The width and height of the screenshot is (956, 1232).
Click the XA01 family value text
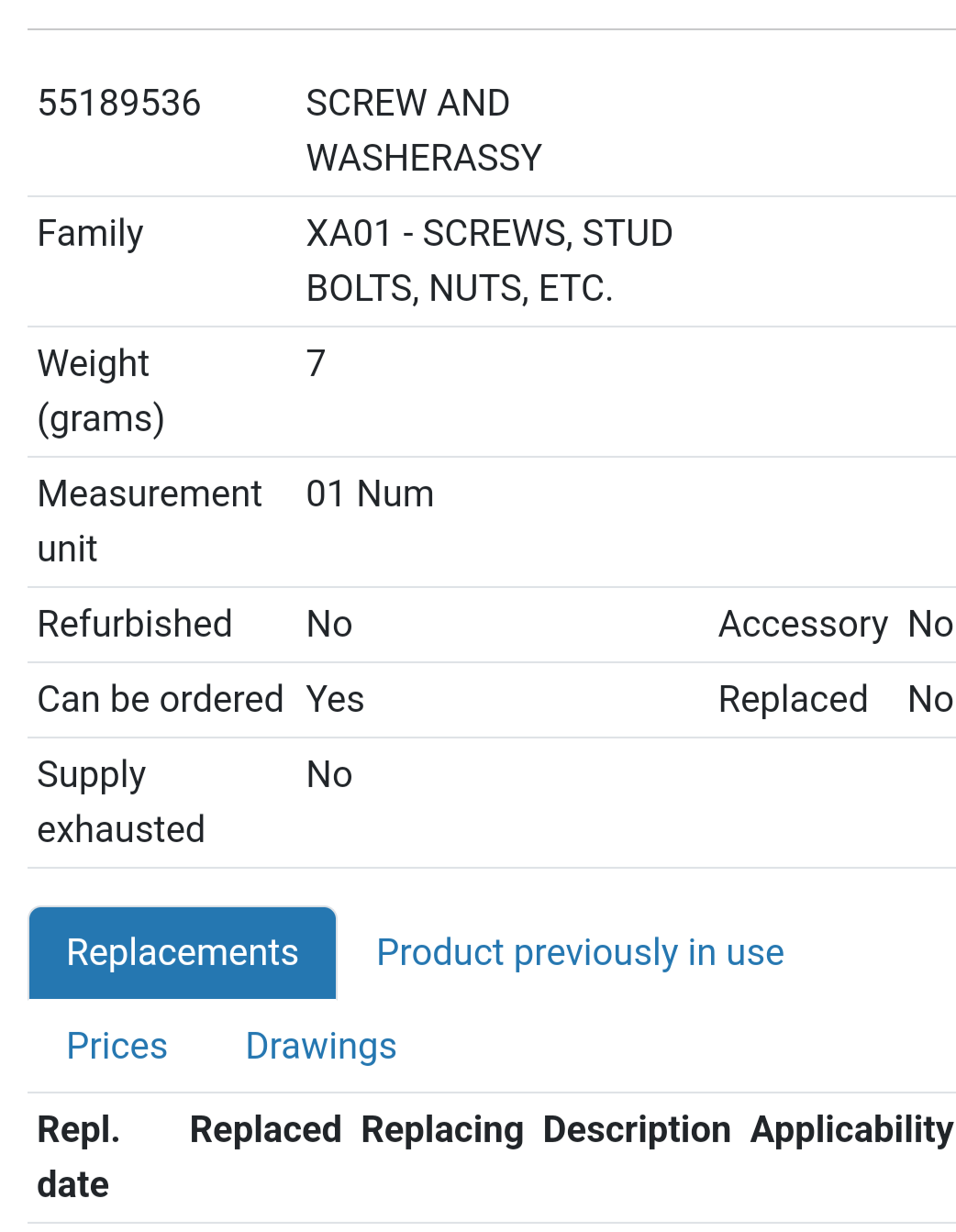click(x=489, y=261)
